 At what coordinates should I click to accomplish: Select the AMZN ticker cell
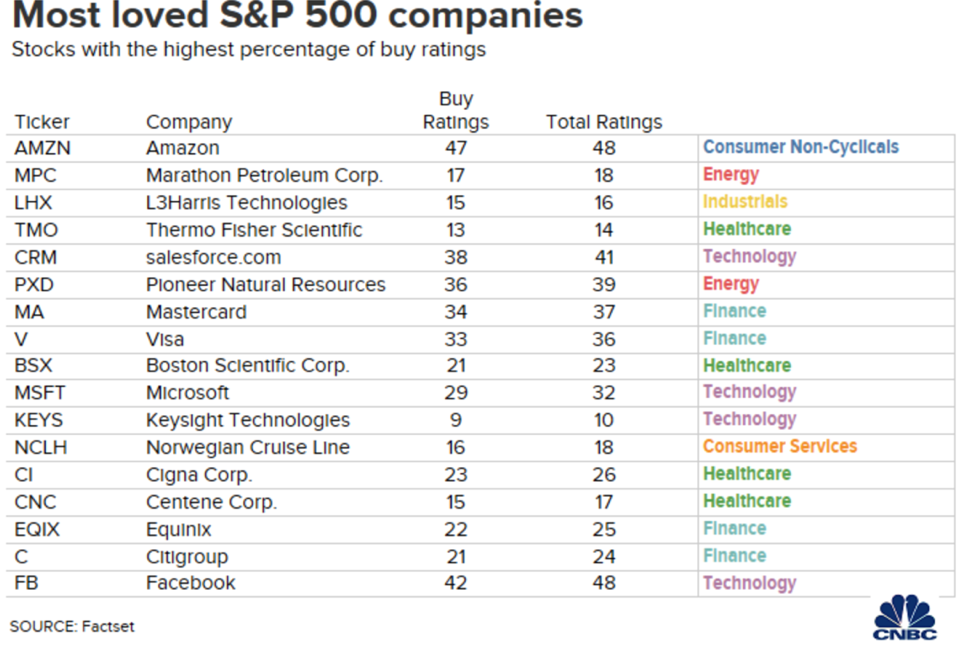click(43, 148)
